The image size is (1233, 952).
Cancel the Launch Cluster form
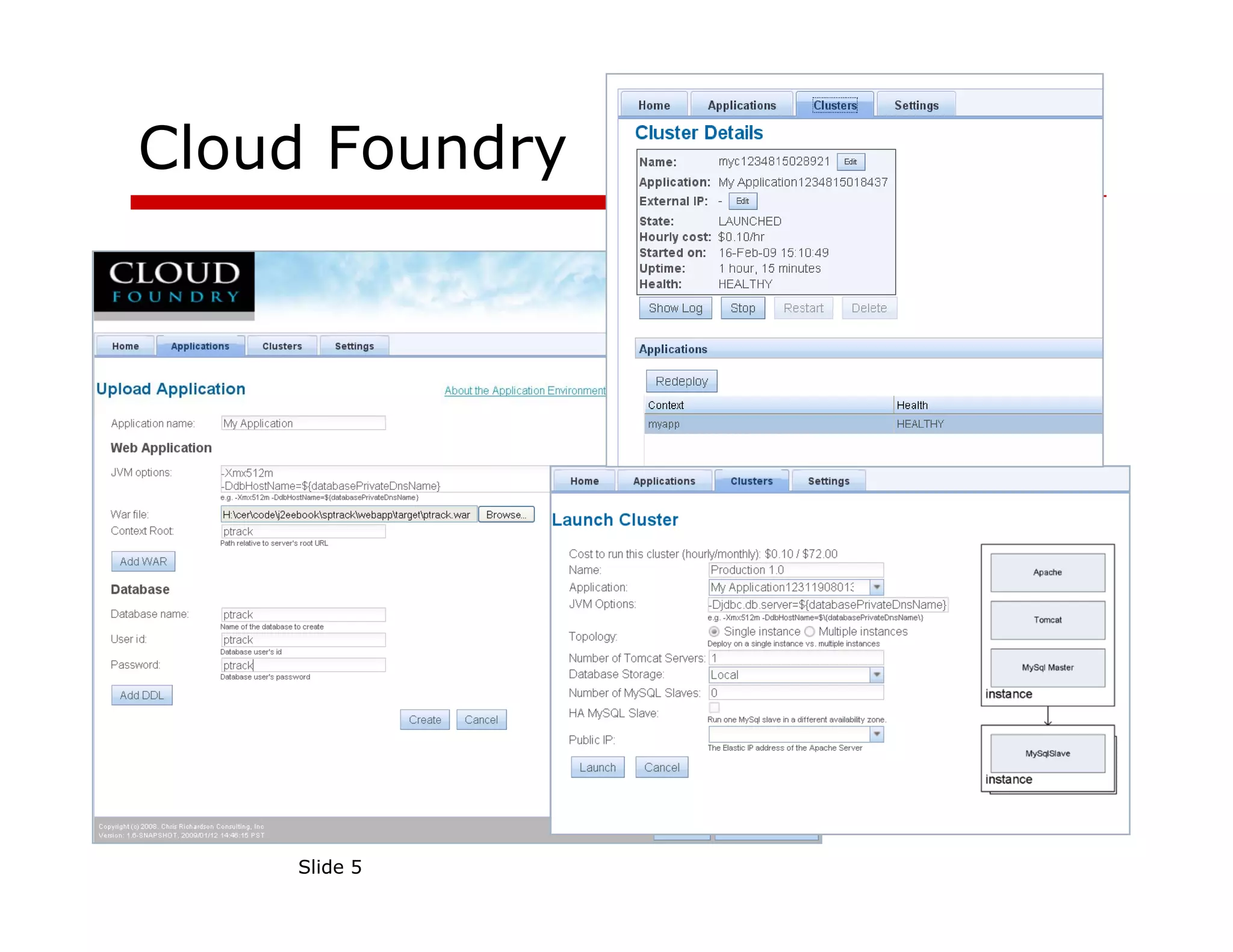662,767
